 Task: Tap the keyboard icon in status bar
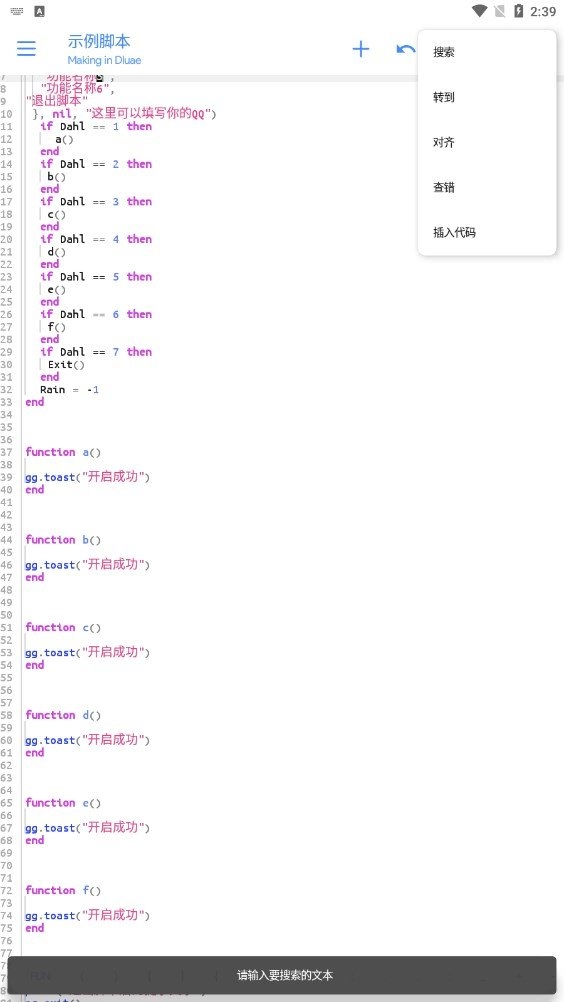point(17,11)
